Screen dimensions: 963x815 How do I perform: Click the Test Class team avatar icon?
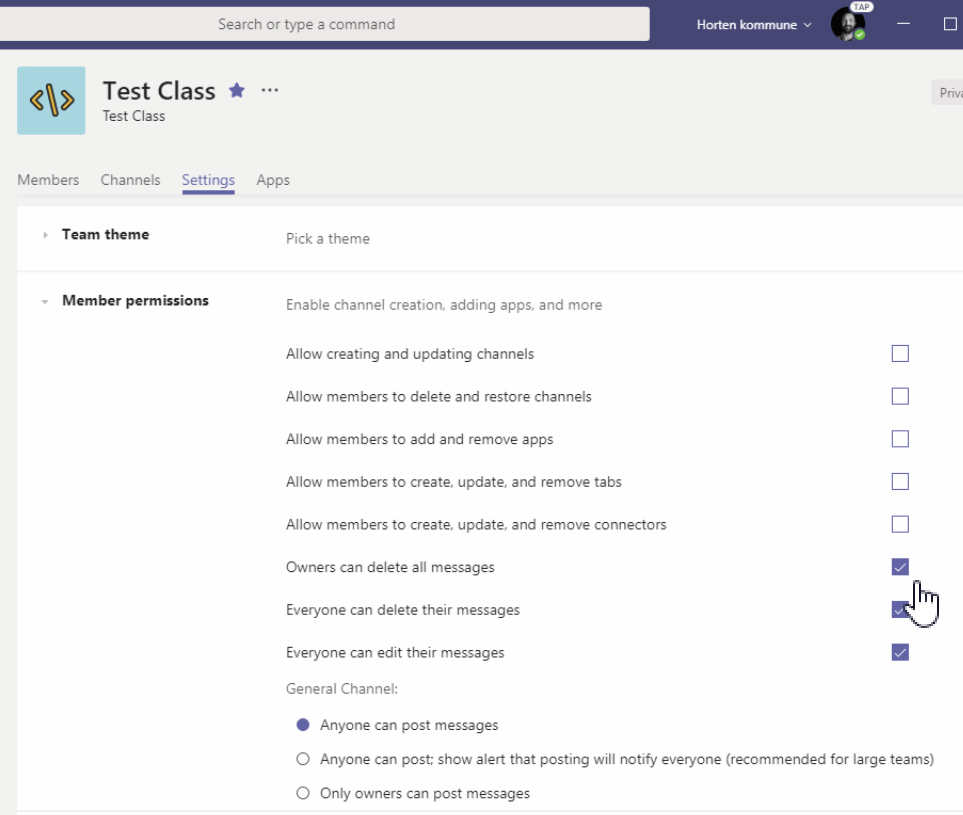51,100
